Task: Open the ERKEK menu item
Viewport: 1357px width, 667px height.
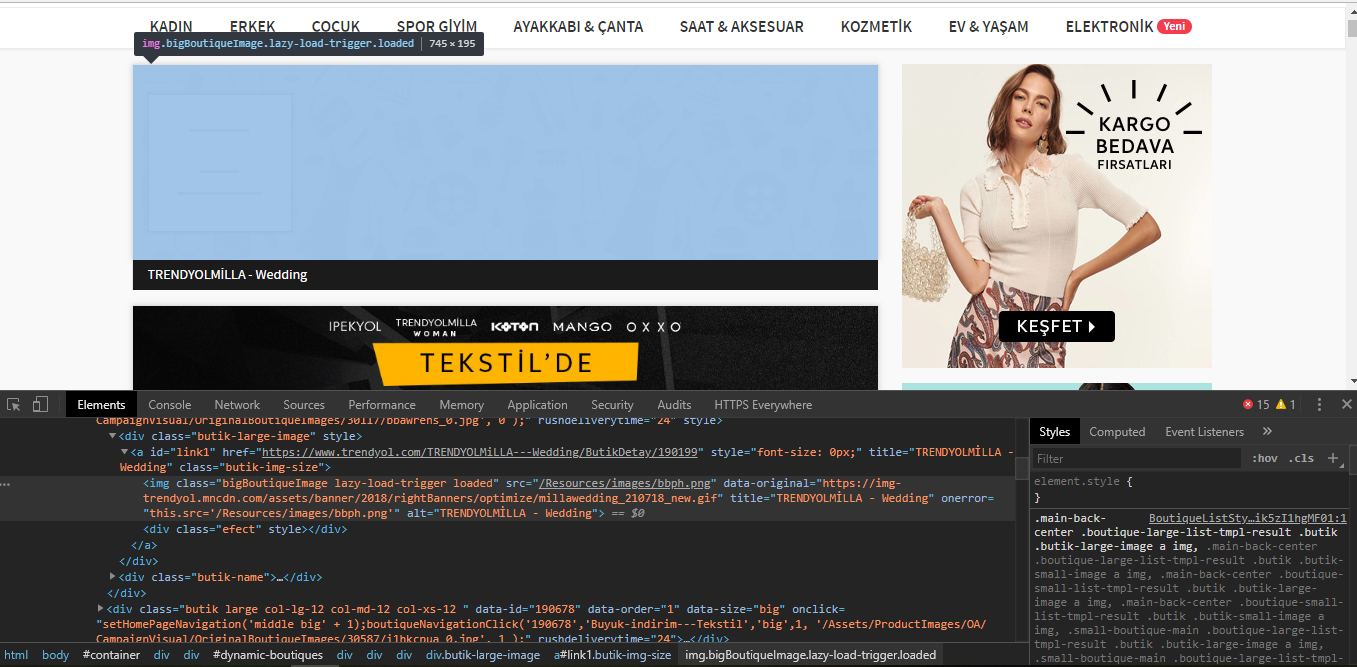Action: pyautogui.click(x=252, y=26)
